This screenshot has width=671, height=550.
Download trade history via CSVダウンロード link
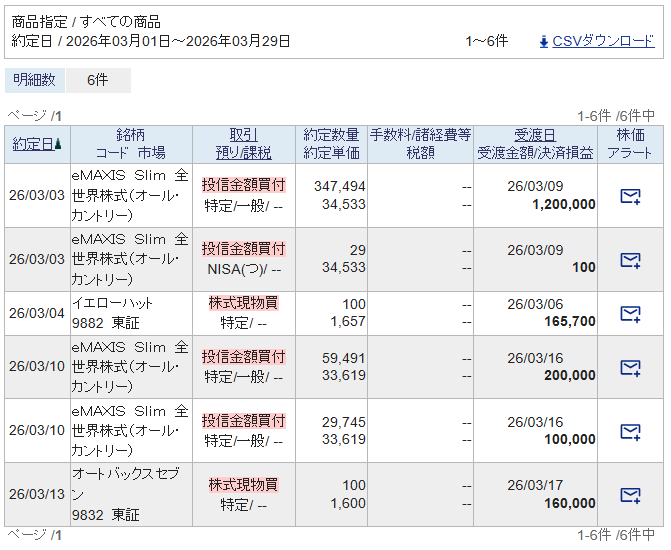tap(603, 41)
